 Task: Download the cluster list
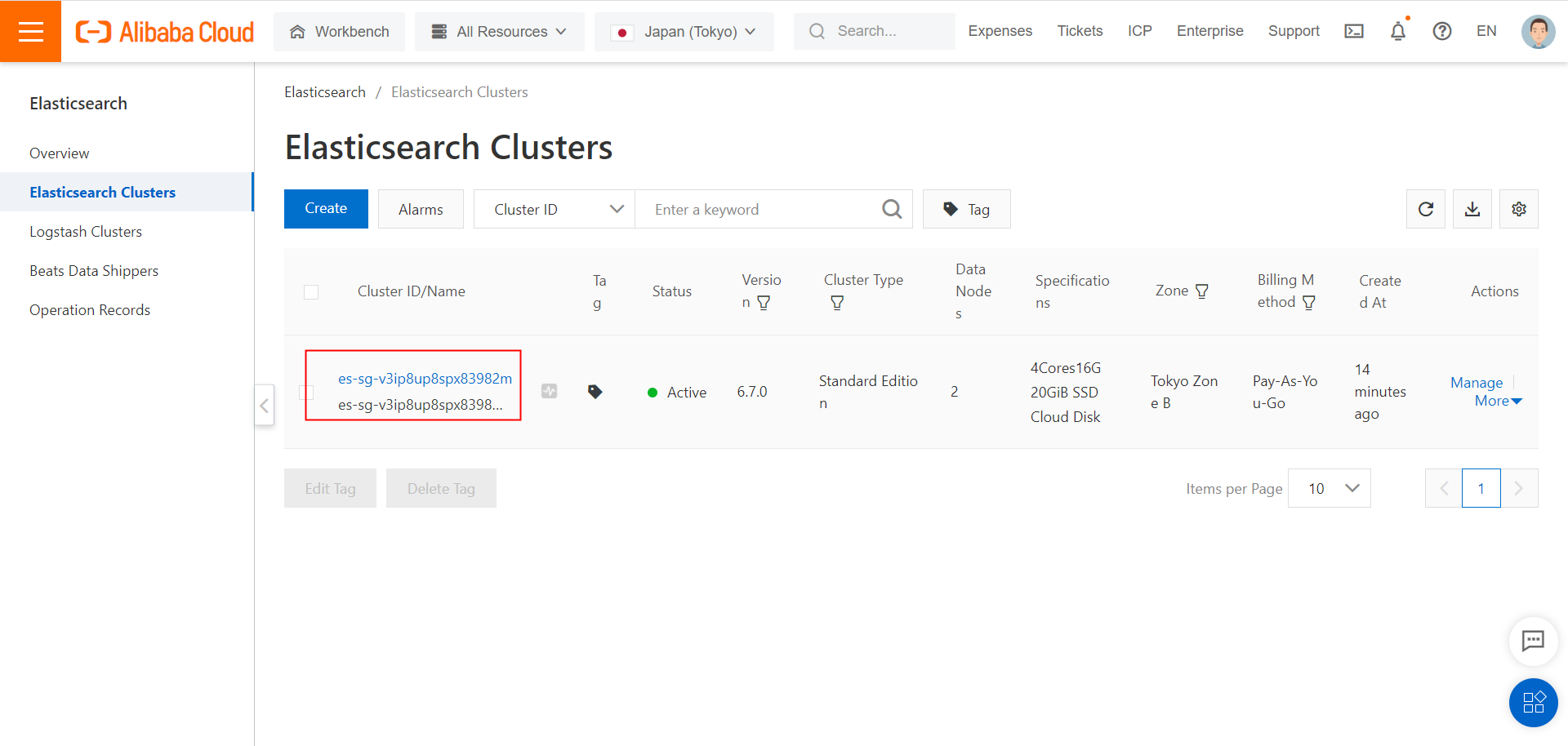coord(1472,209)
